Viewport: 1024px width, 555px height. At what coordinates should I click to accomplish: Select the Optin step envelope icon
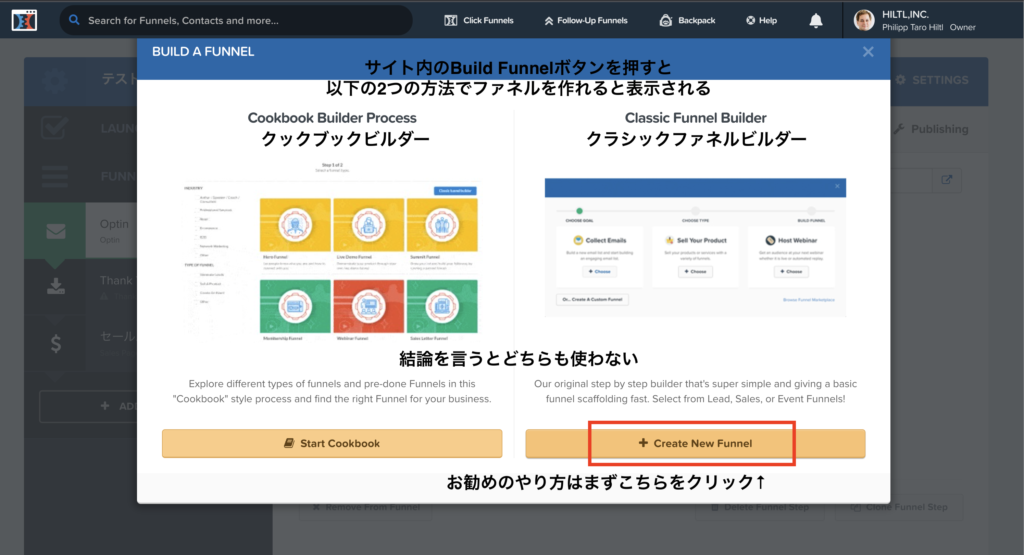(x=56, y=231)
